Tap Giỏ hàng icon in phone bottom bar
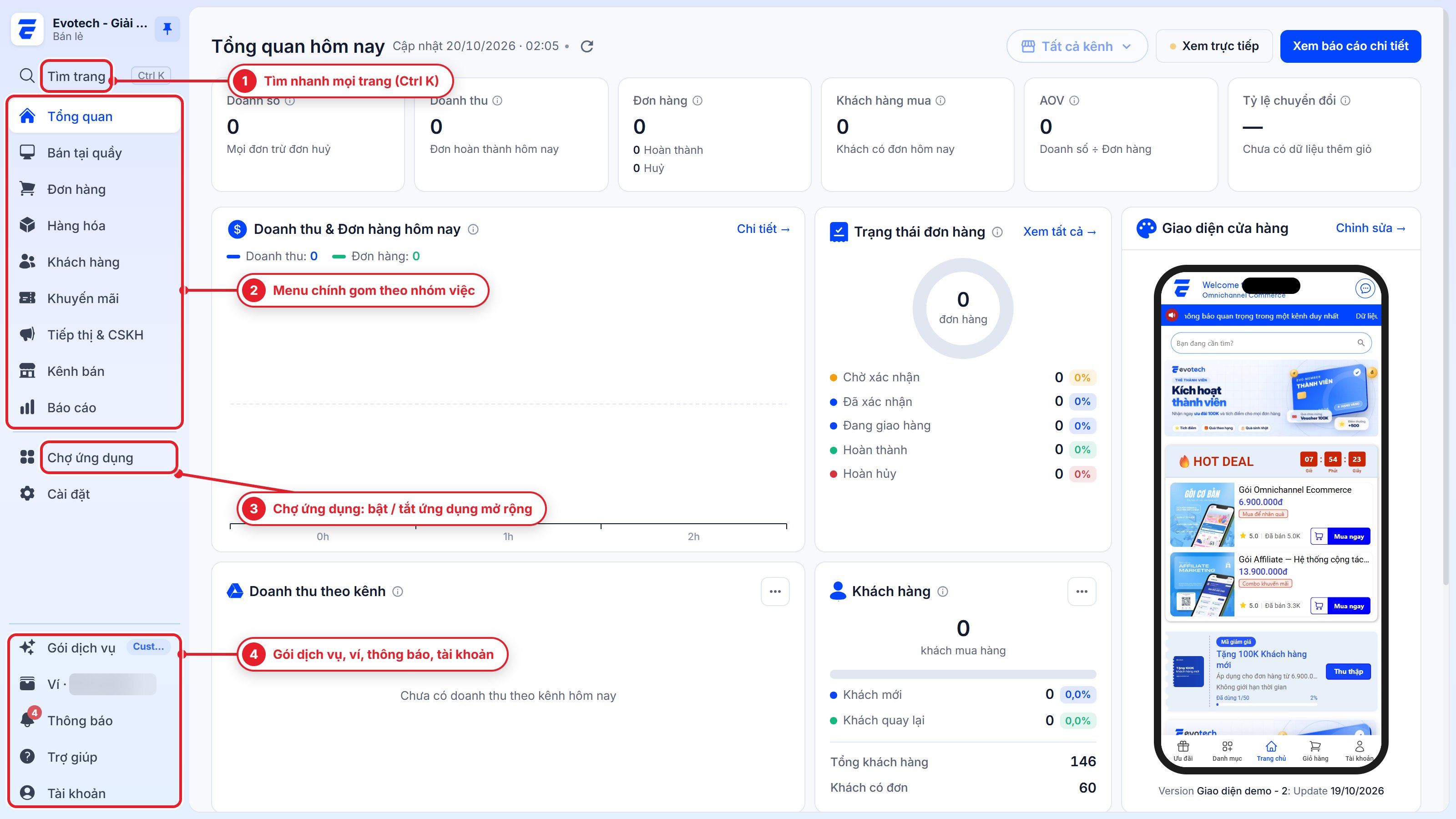This screenshot has height=819, width=1456. (x=1315, y=751)
